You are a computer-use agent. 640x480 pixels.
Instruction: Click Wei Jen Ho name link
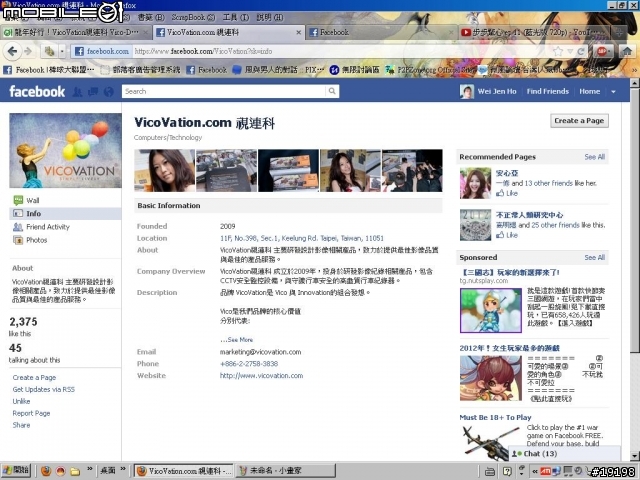pyautogui.click(x=497, y=91)
